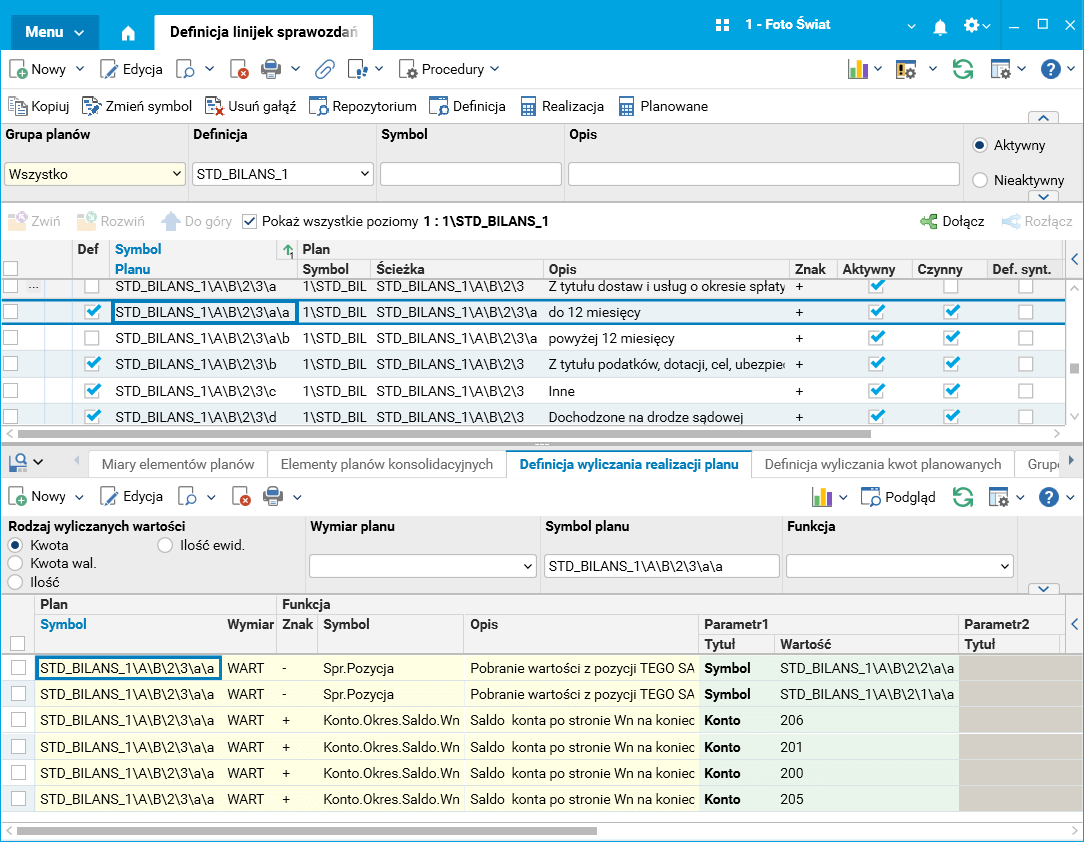Switch to Miary elementów planów tab
The width and height of the screenshot is (1084, 842).
pos(177,464)
